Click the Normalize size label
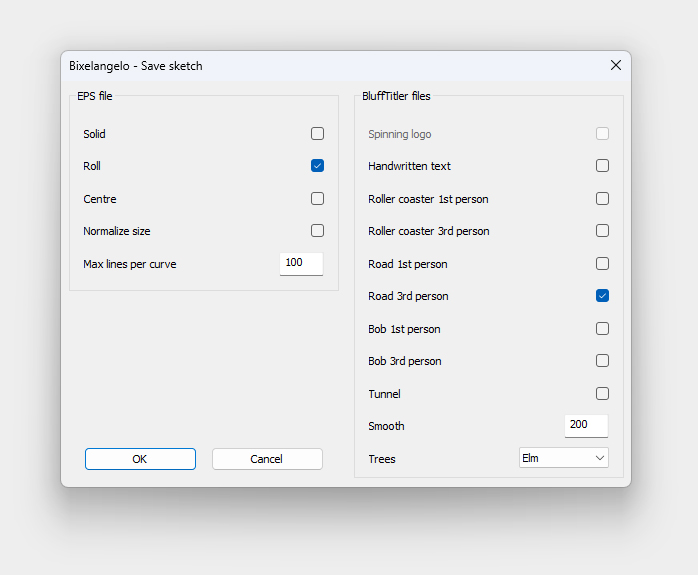 pyautogui.click(x=117, y=231)
